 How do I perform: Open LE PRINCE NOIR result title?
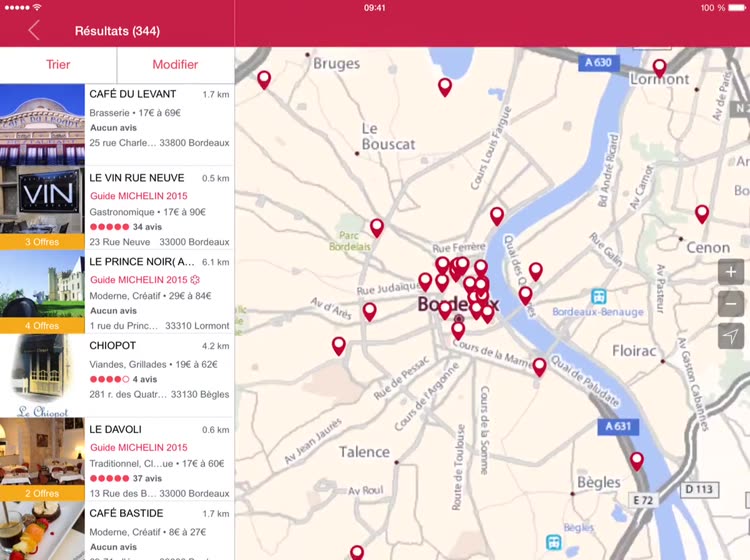pyautogui.click(x=142, y=262)
